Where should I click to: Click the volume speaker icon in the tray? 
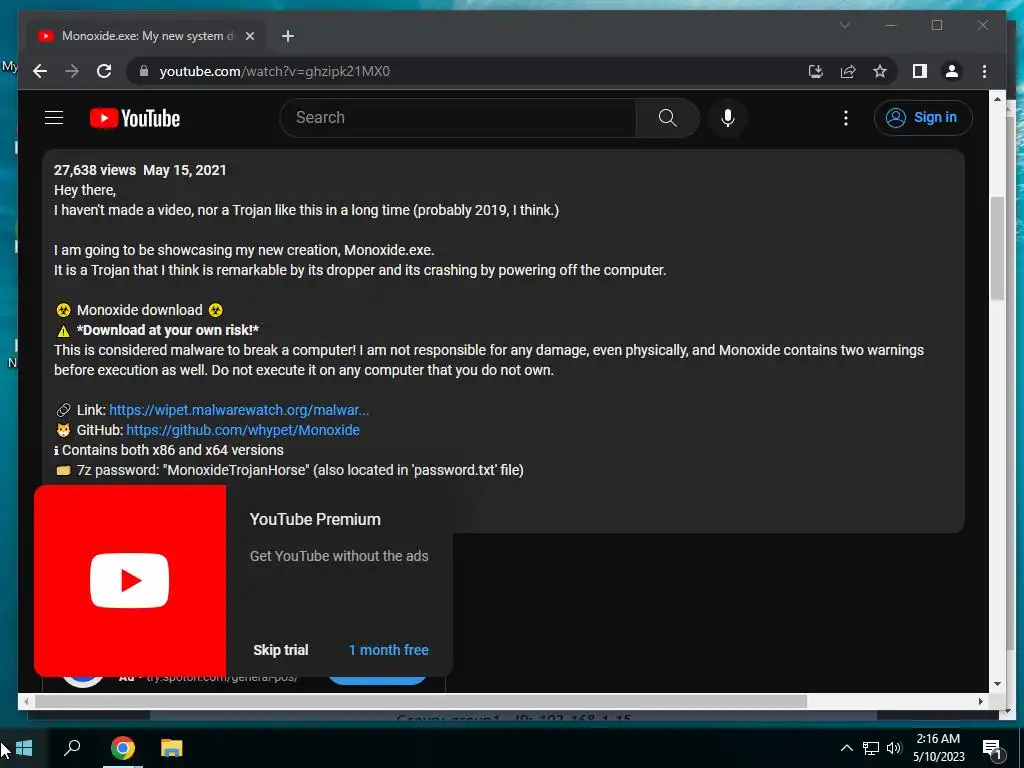pos(894,748)
